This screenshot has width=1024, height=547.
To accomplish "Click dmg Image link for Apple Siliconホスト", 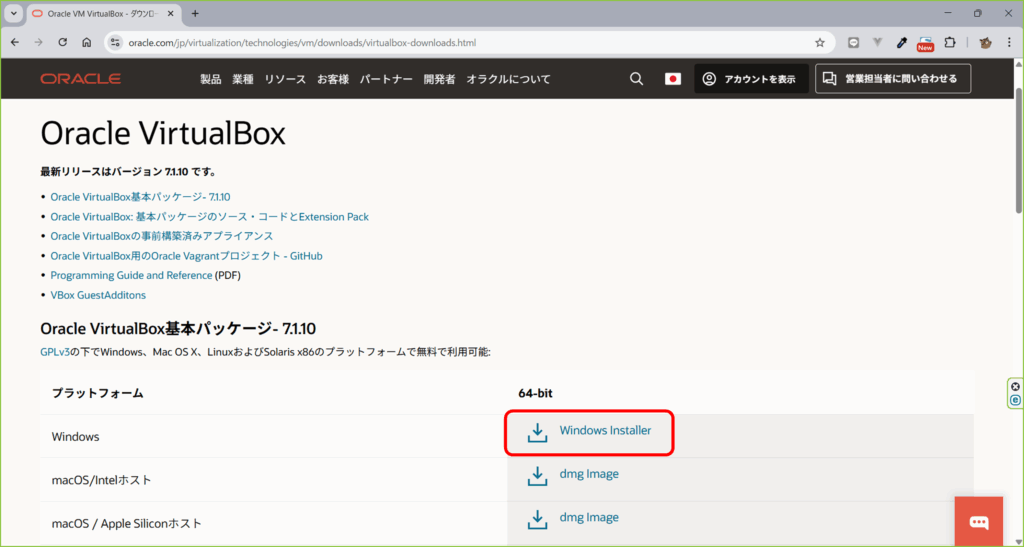I will coord(589,517).
